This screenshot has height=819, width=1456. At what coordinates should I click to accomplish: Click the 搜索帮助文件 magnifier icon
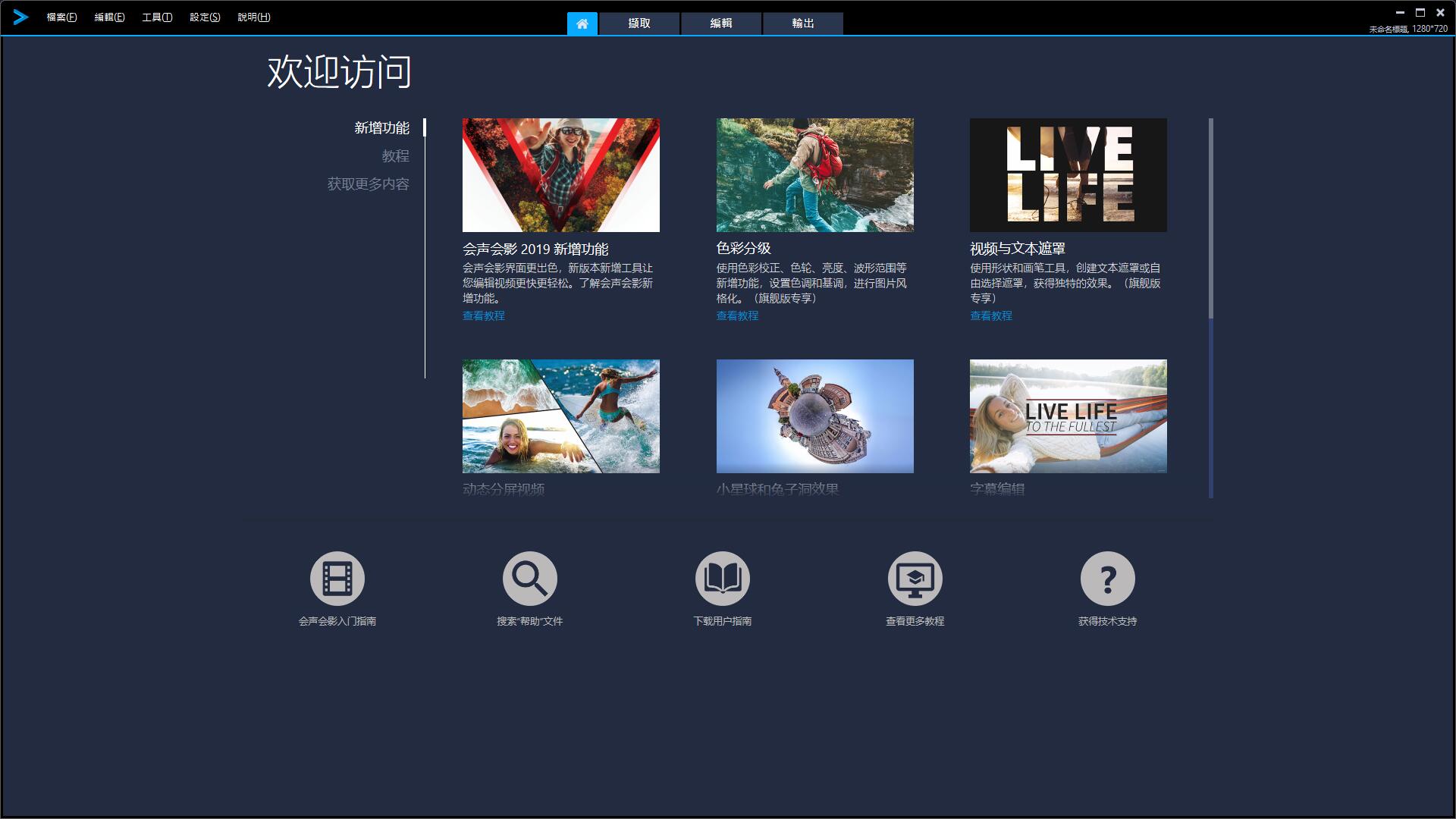pyautogui.click(x=530, y=579)
